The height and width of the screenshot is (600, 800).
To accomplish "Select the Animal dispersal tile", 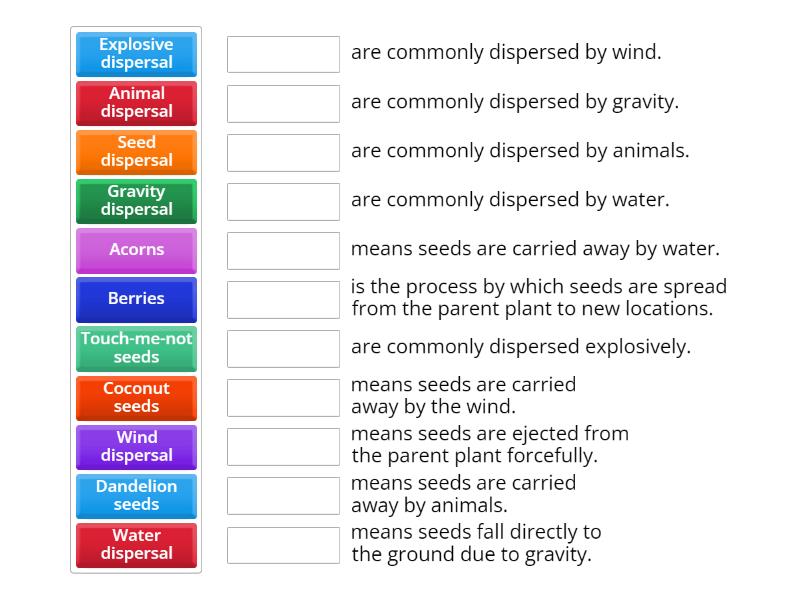I will (136, 102).
